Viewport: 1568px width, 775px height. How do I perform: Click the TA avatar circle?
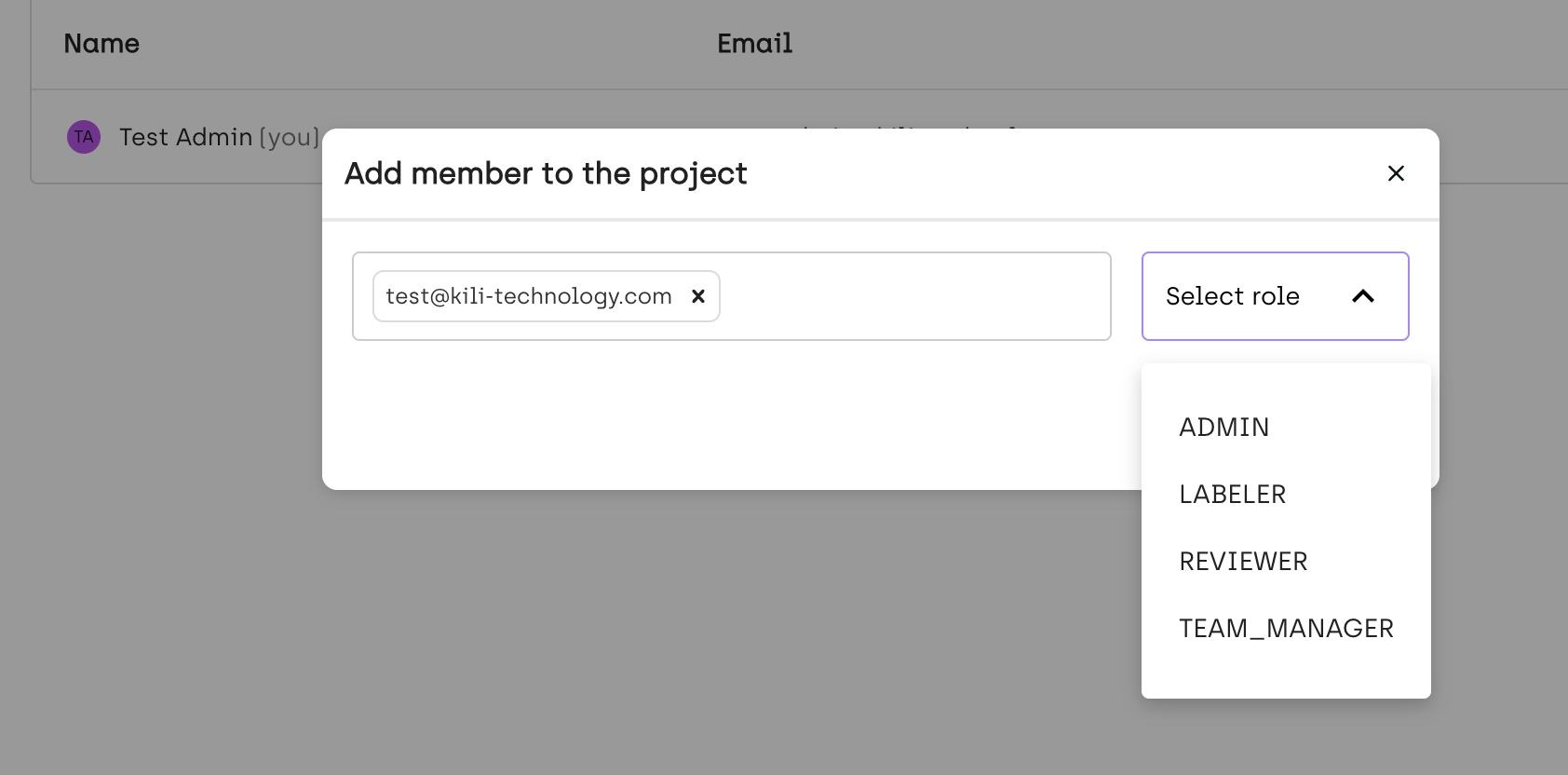pyautogui.click(x=84, y=137)
